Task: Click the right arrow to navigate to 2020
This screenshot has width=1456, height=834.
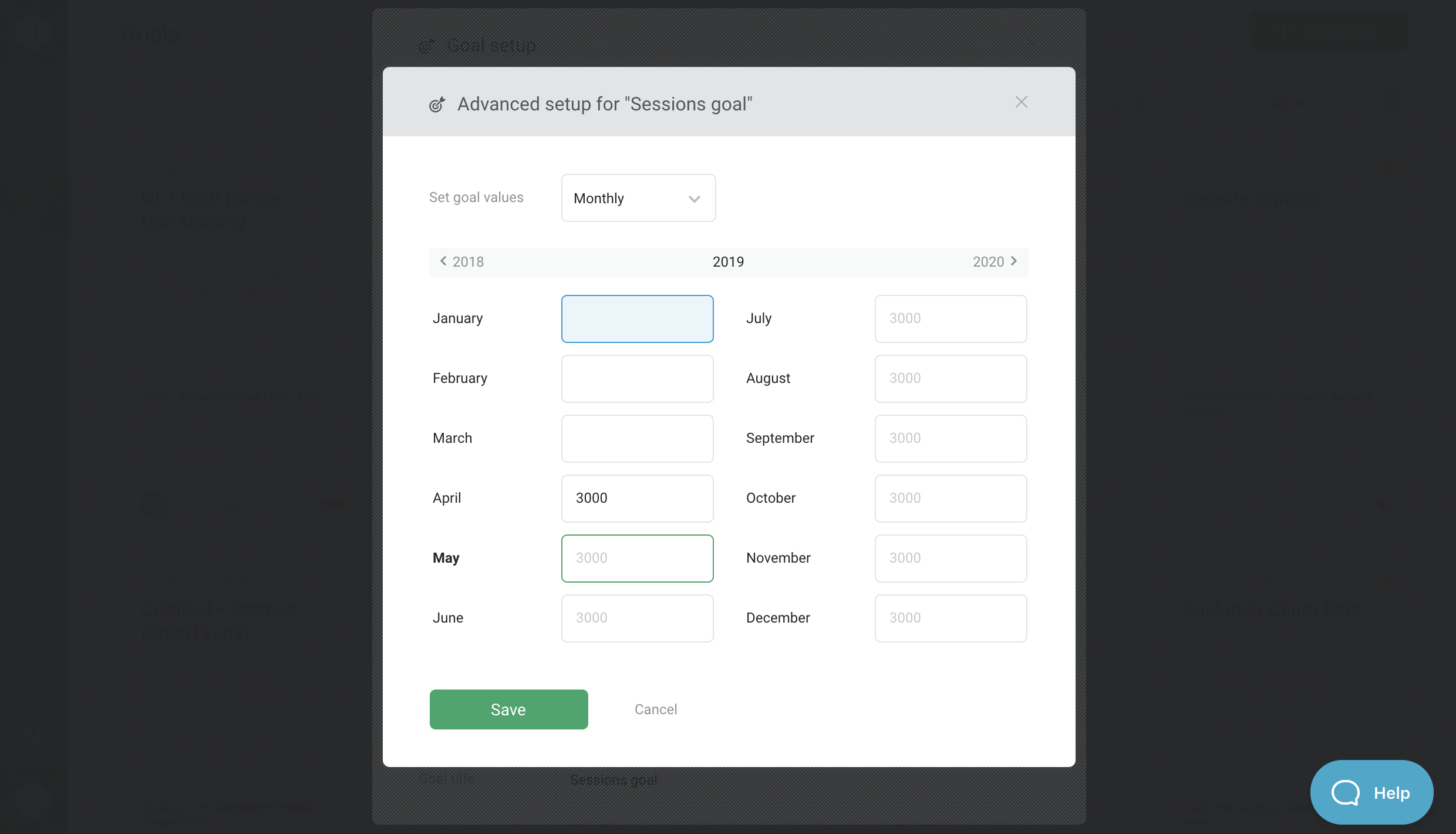Action: tap(1013, 262)
